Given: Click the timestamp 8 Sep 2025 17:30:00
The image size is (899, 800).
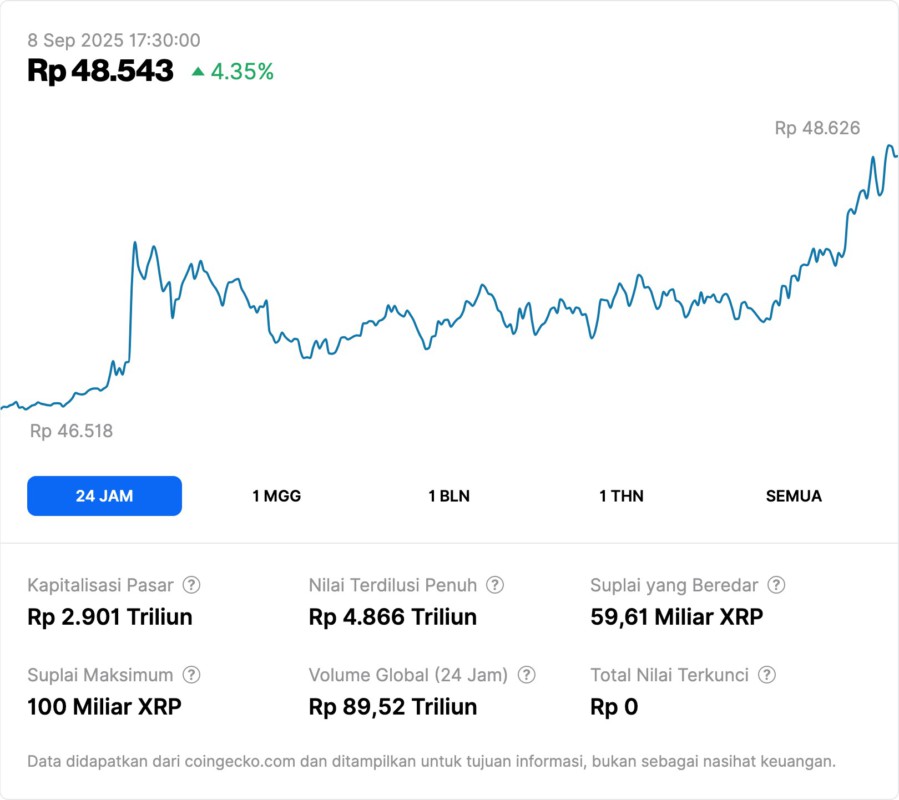Looking at the screenshot, I should [x=113, y=41].
